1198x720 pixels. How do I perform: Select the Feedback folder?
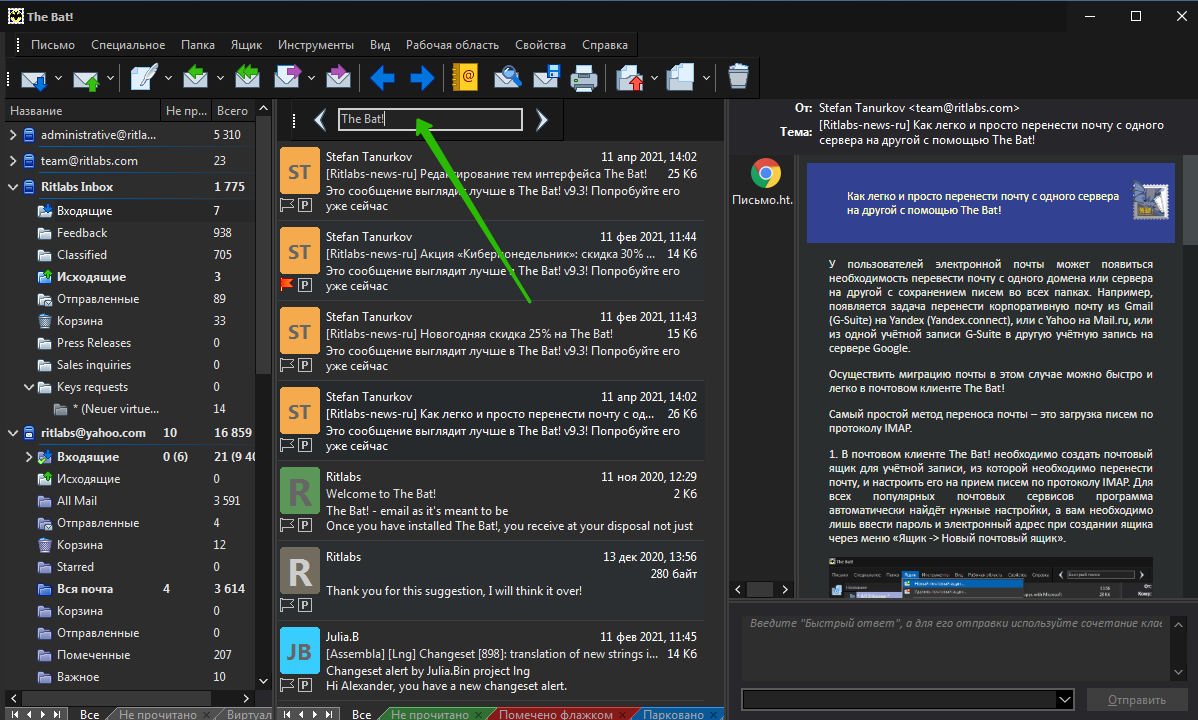coord(82,232)
